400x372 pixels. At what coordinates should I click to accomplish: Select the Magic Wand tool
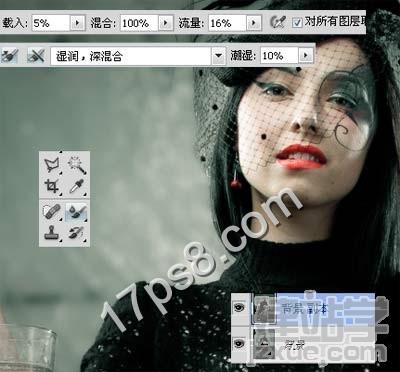[x=77, y=165]
